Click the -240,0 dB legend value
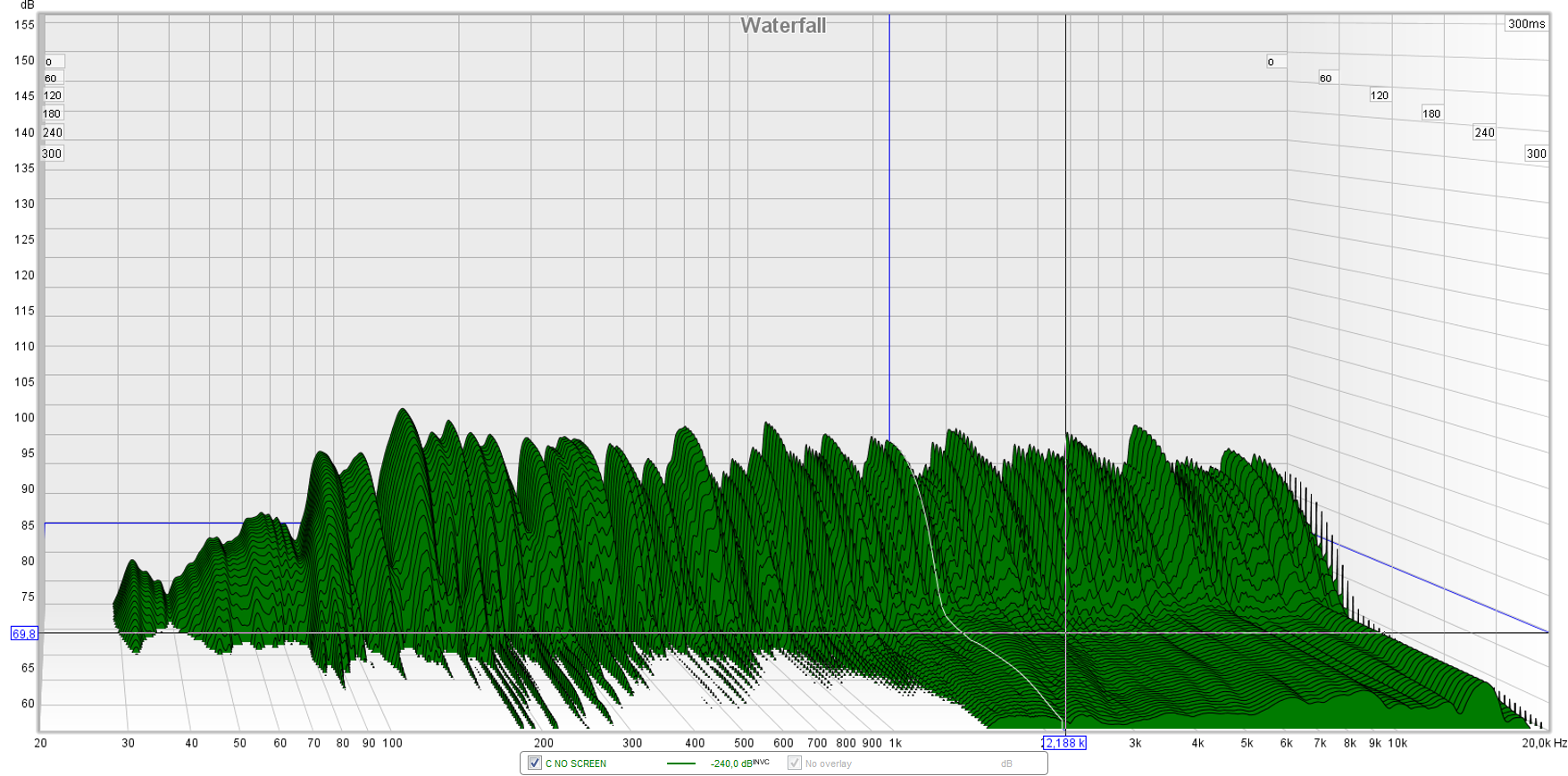The height and width of the screenshot is (776, 1568). point(739,763)
